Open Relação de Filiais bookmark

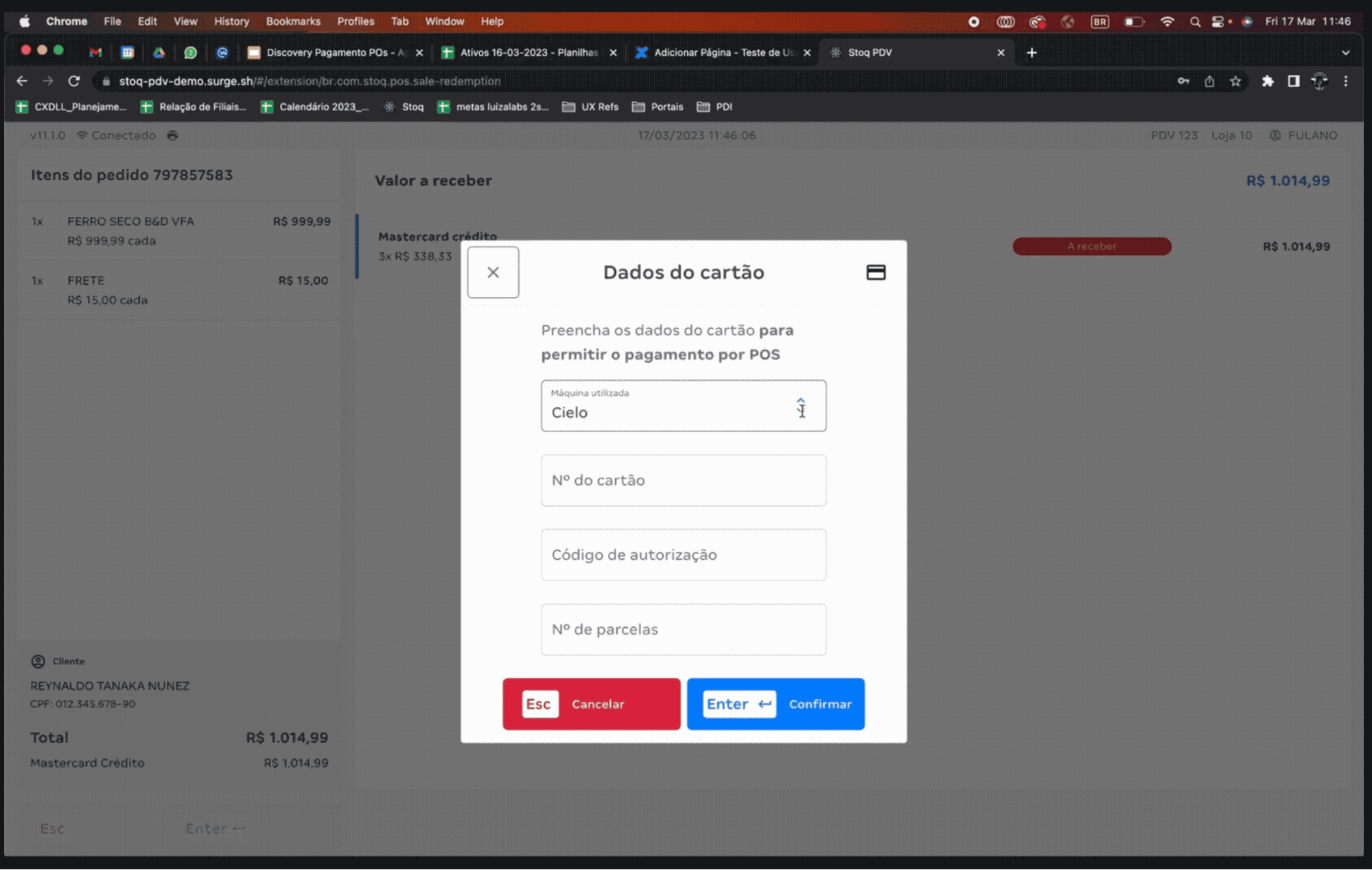[x=194, y=106]
